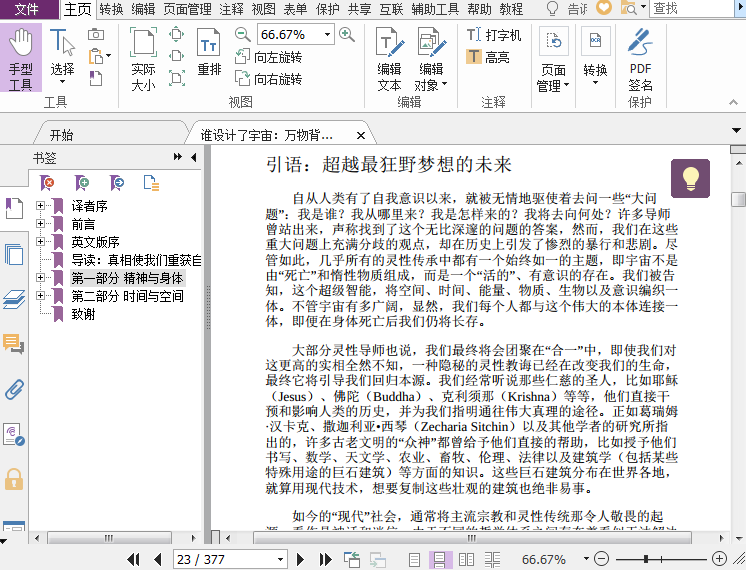Open the Edit Object tool

coord(431,59)
